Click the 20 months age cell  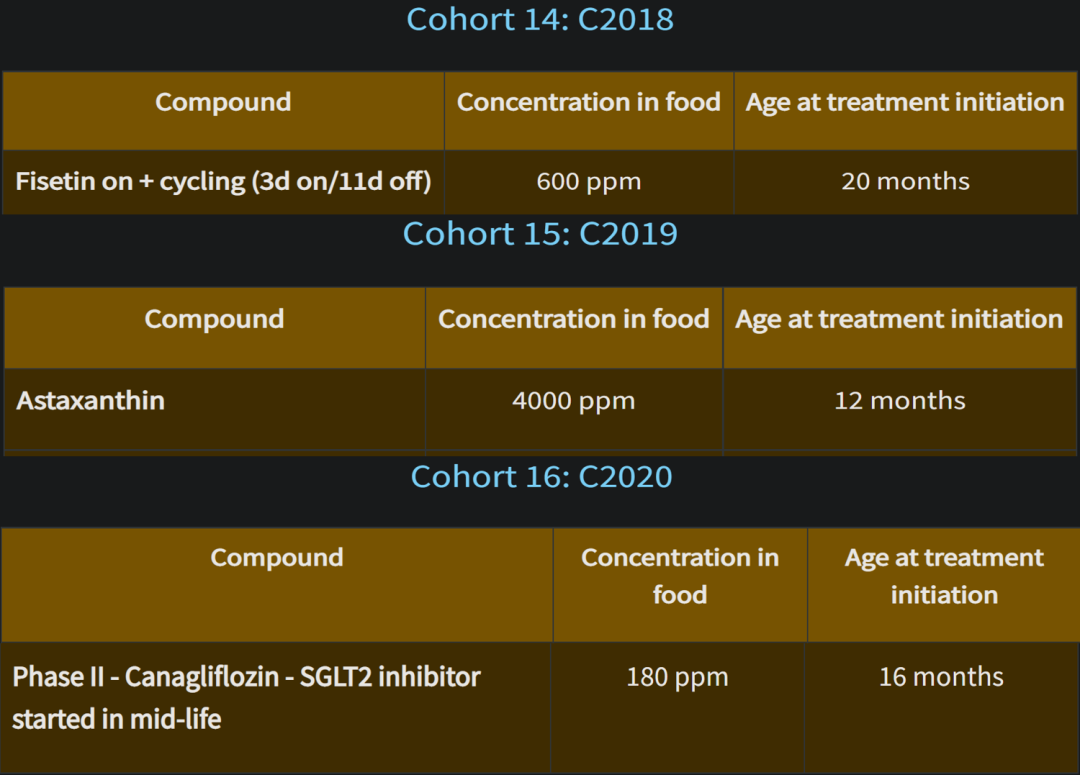(905, 182)
